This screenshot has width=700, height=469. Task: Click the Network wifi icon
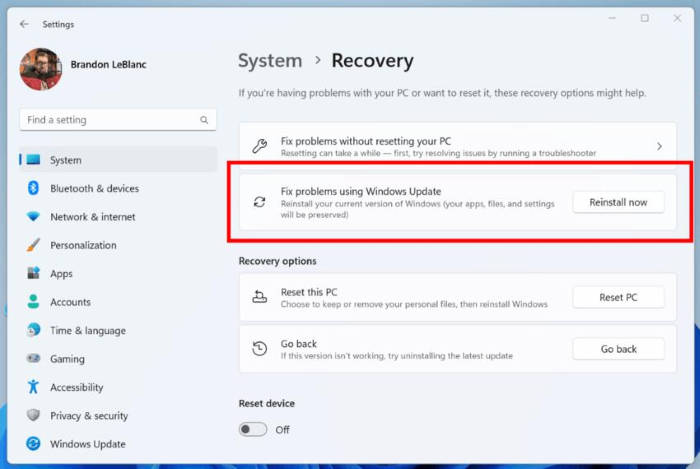33,216
